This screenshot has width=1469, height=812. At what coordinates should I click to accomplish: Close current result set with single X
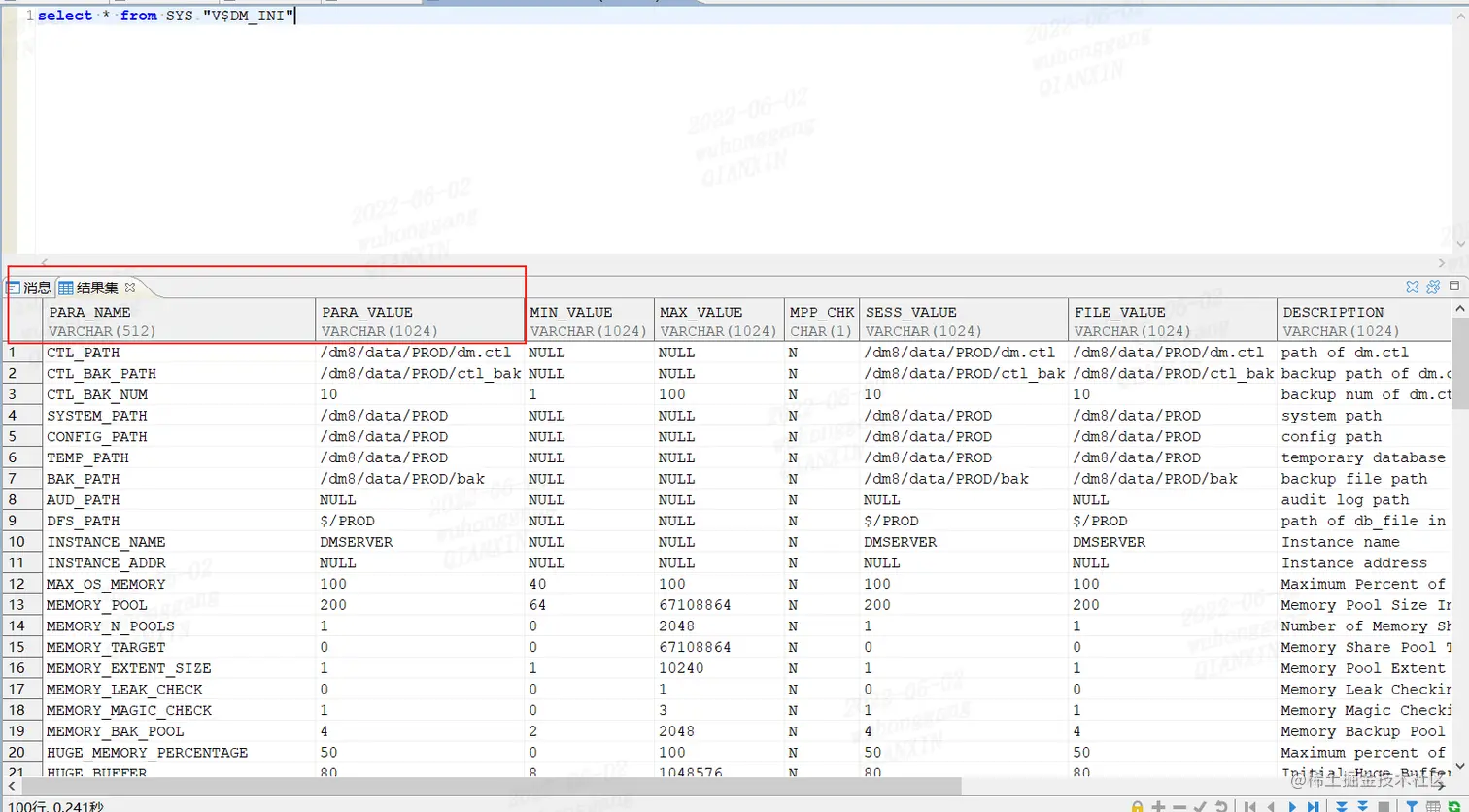[1413, 287]
